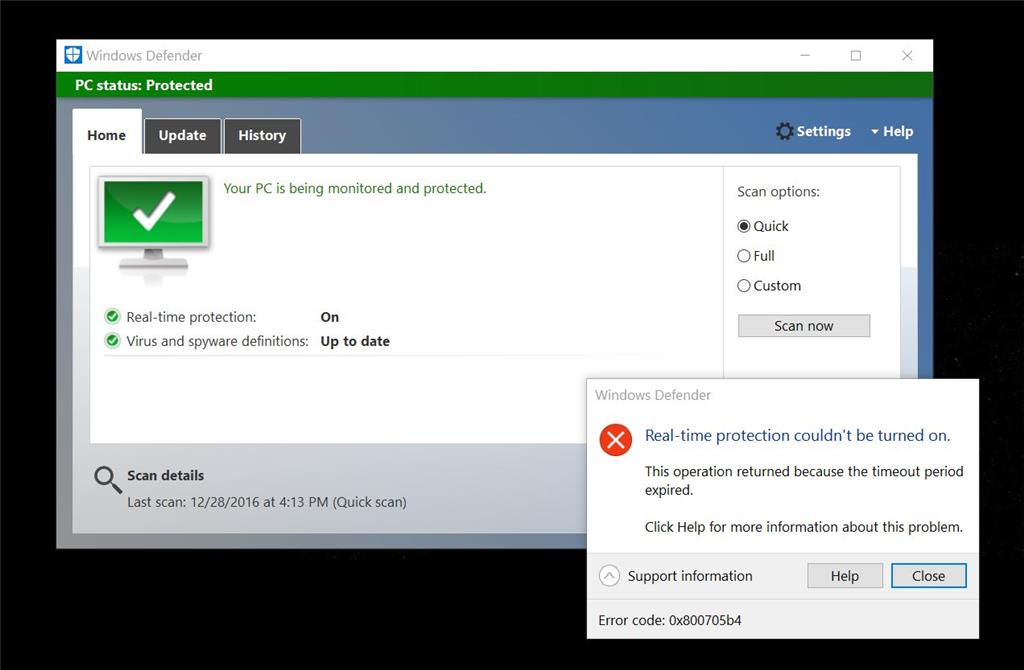The image size is (1024, 670).
Task: Click the red error X icon in dialog
Action: pyautogui.click(x=616, y=439)
